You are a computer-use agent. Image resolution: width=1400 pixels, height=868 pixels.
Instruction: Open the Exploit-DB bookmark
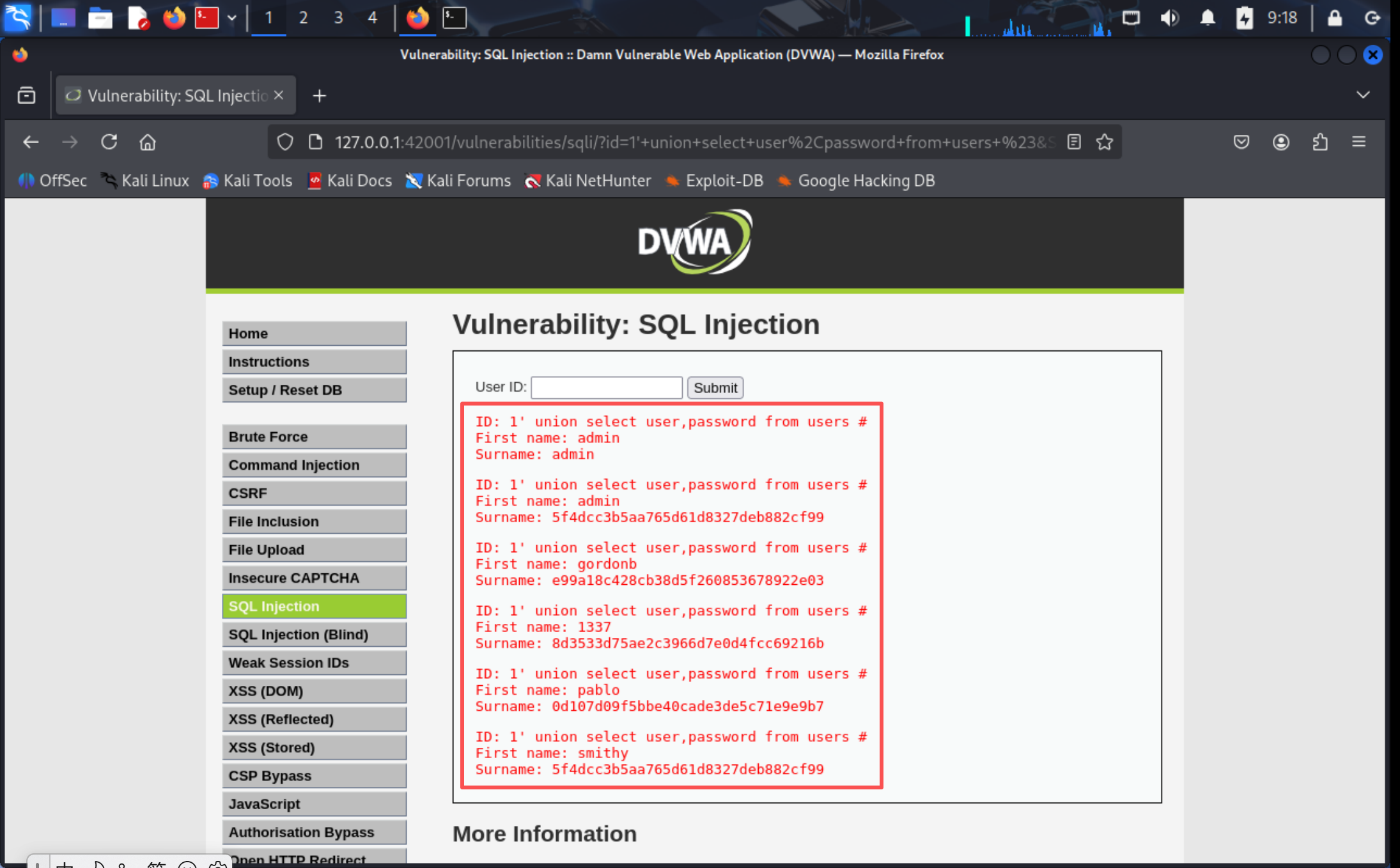(x=715, y=181)
